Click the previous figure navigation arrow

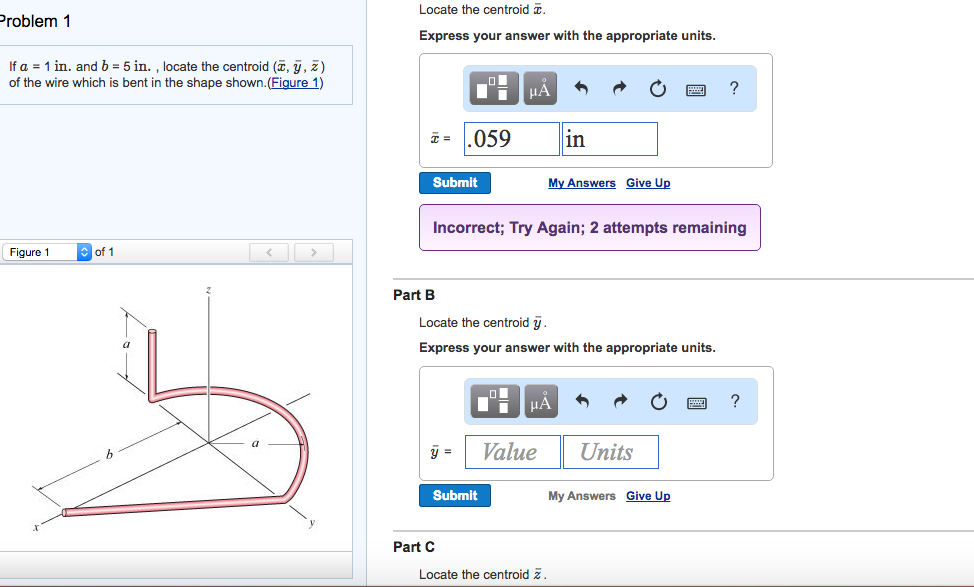pyautogui.click(x=269, y=251)
